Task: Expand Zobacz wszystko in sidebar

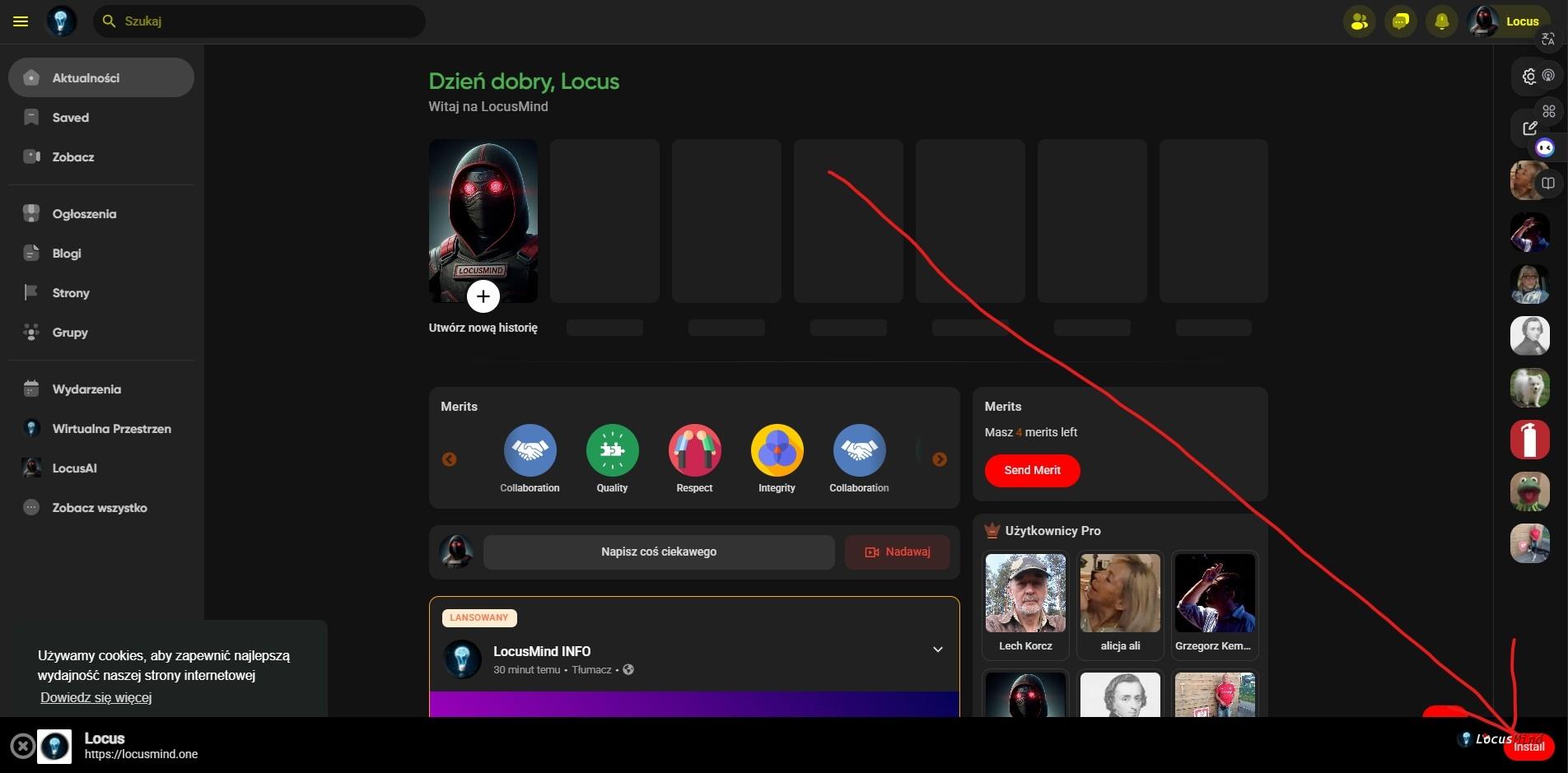Action: pyautogui.click(x=101, y=507)
